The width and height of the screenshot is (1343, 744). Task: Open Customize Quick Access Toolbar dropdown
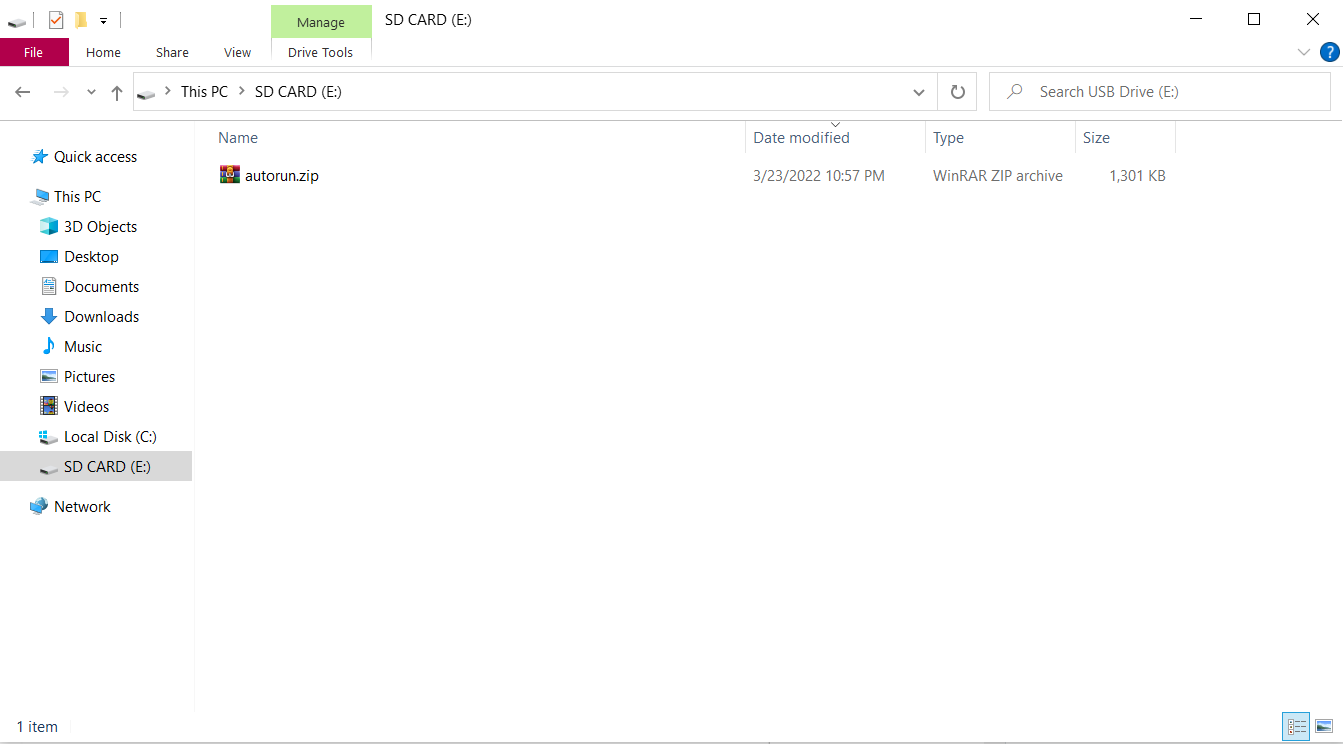tap(103, 20)
